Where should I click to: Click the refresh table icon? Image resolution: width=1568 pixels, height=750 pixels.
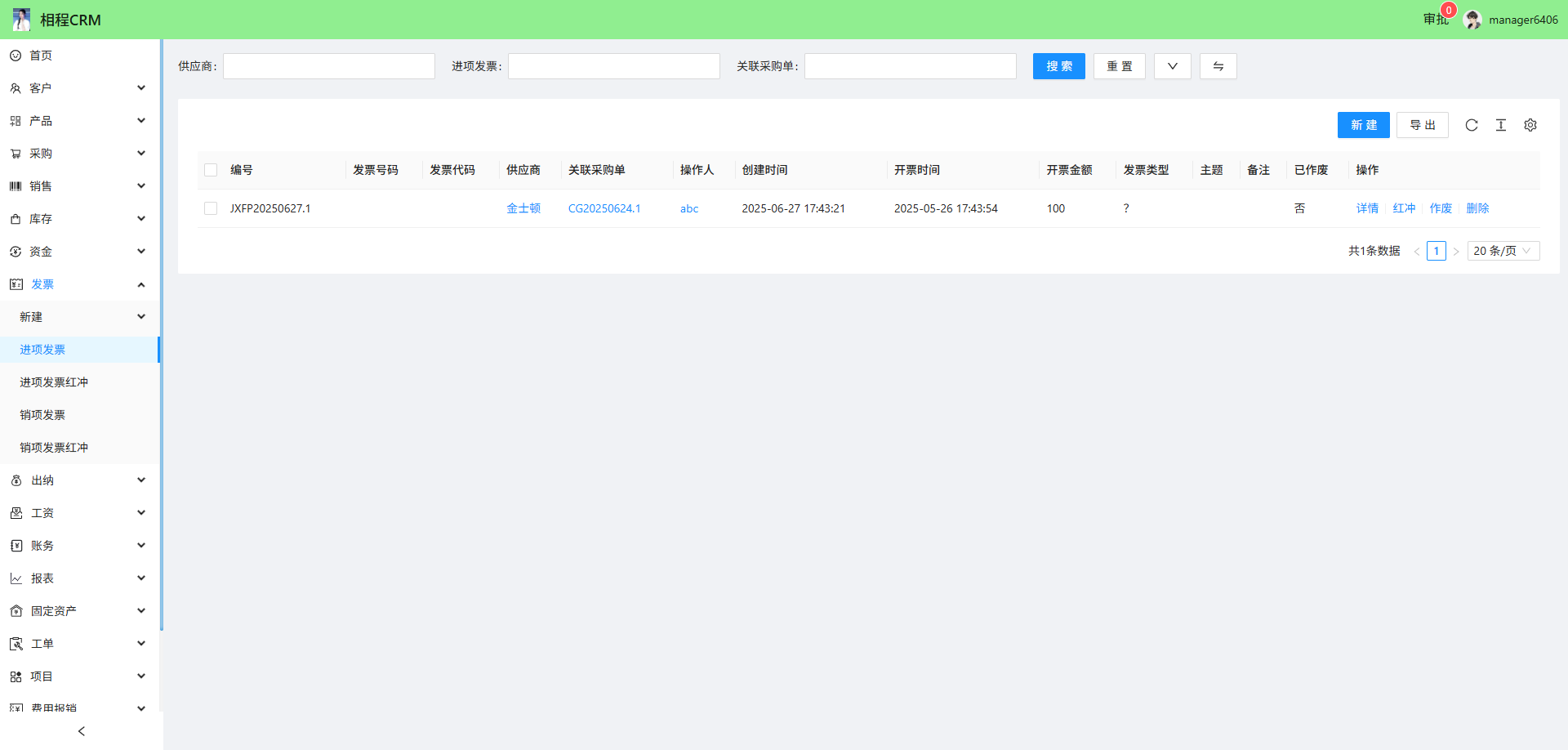[1472, 125]
